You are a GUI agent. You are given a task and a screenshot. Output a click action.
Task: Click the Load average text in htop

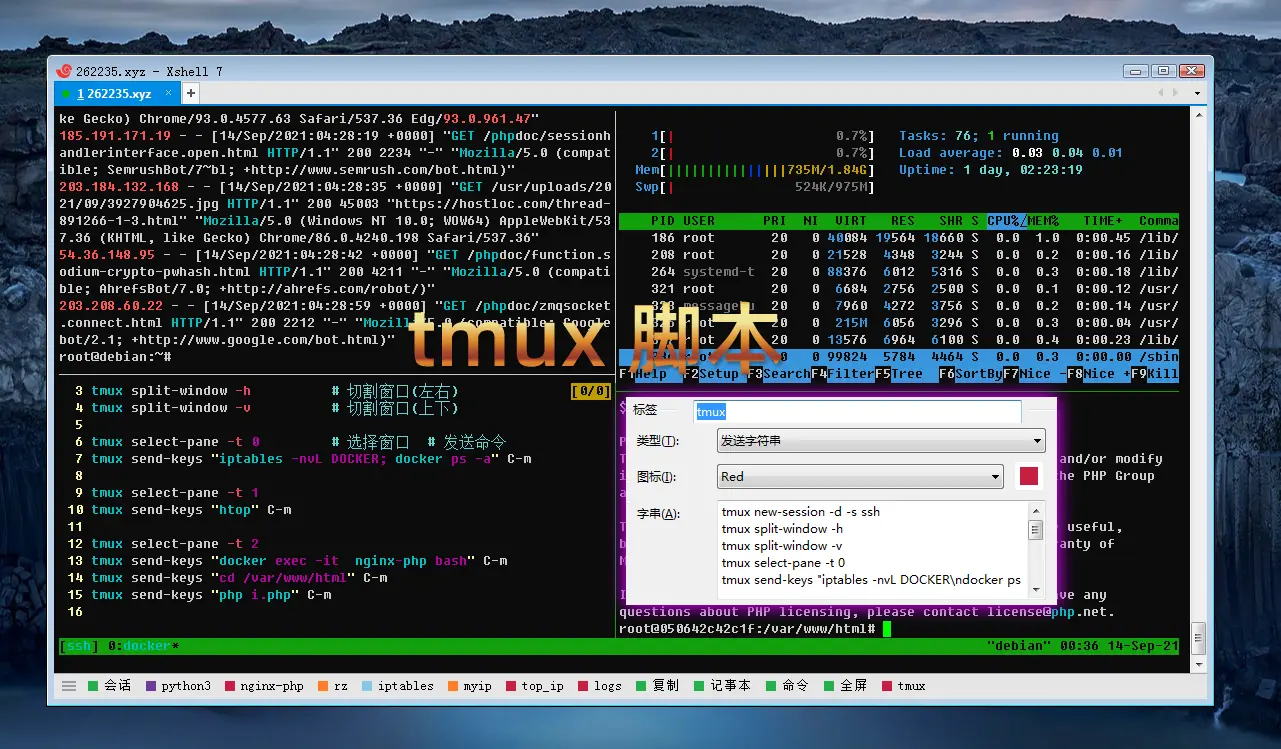[x=1011, y=153]
